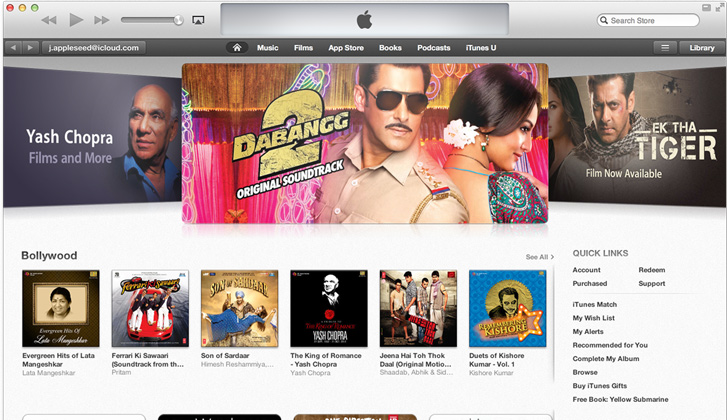Go to the iTunes Store home icon
Screen dimensions: 727x420
237,48
